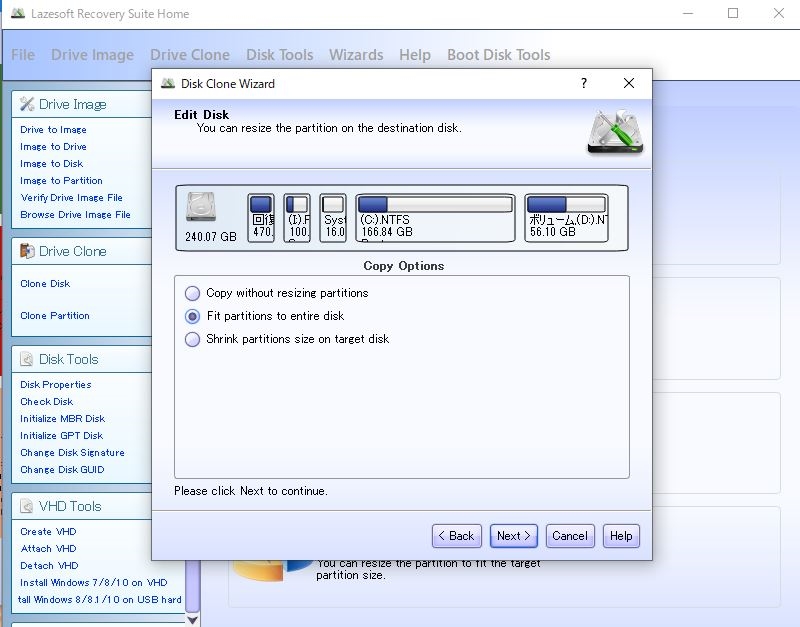Screen dimensions: 800x627
Task: Click the Next button in wizard
Action: 513,536
